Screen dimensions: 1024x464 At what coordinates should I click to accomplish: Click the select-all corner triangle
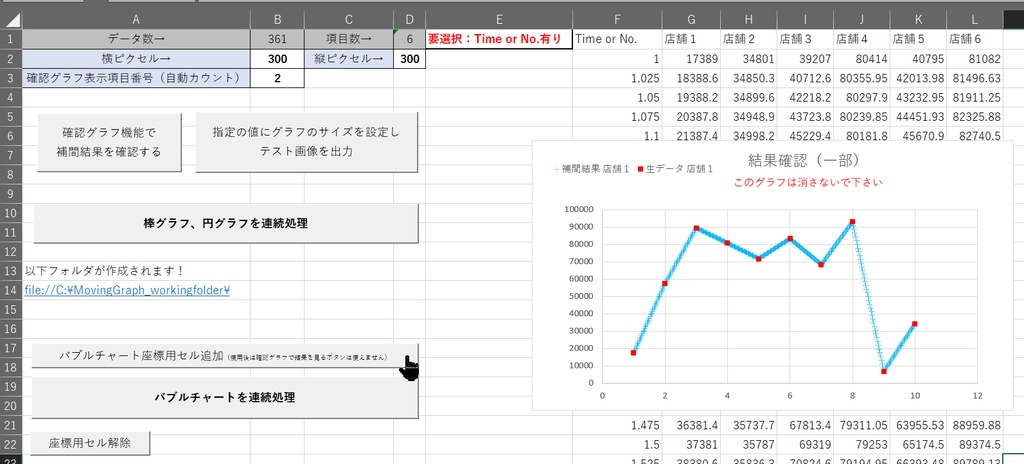click(11, 20)
